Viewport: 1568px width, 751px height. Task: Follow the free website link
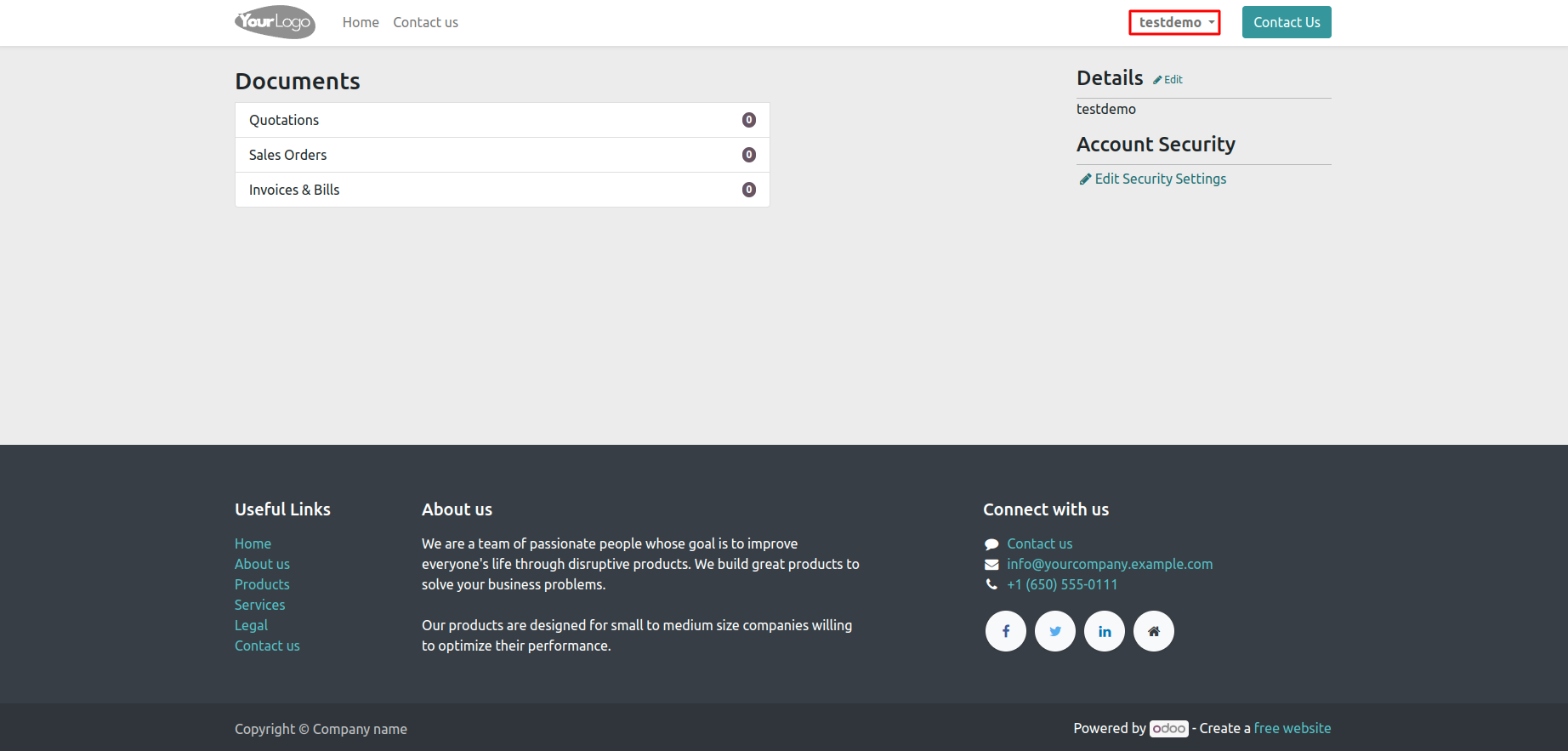pyautogui.click(x=1292, y=728)
